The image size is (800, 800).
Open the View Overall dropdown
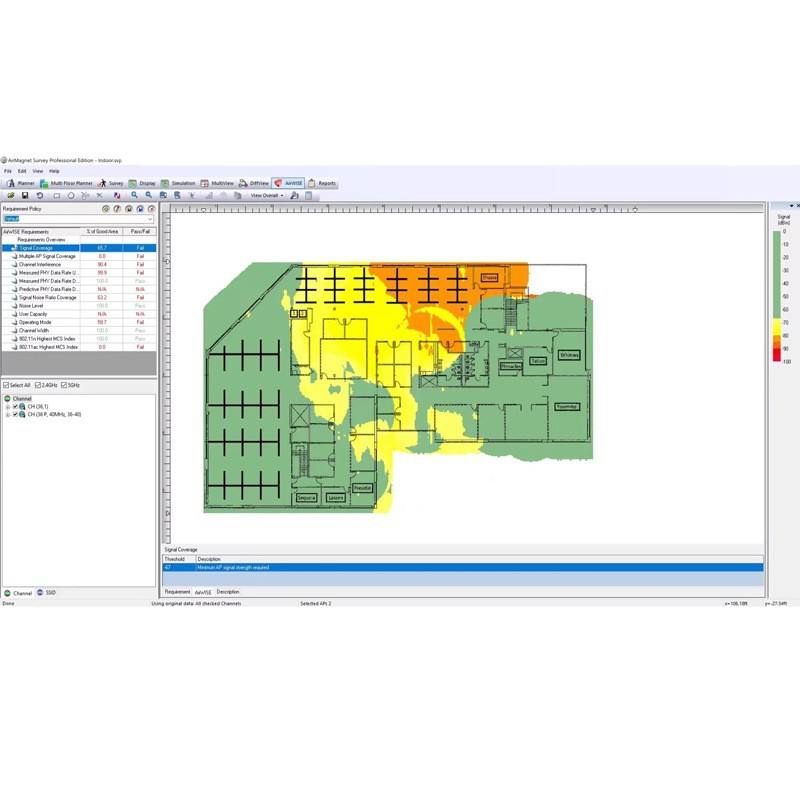pos(267,195)
